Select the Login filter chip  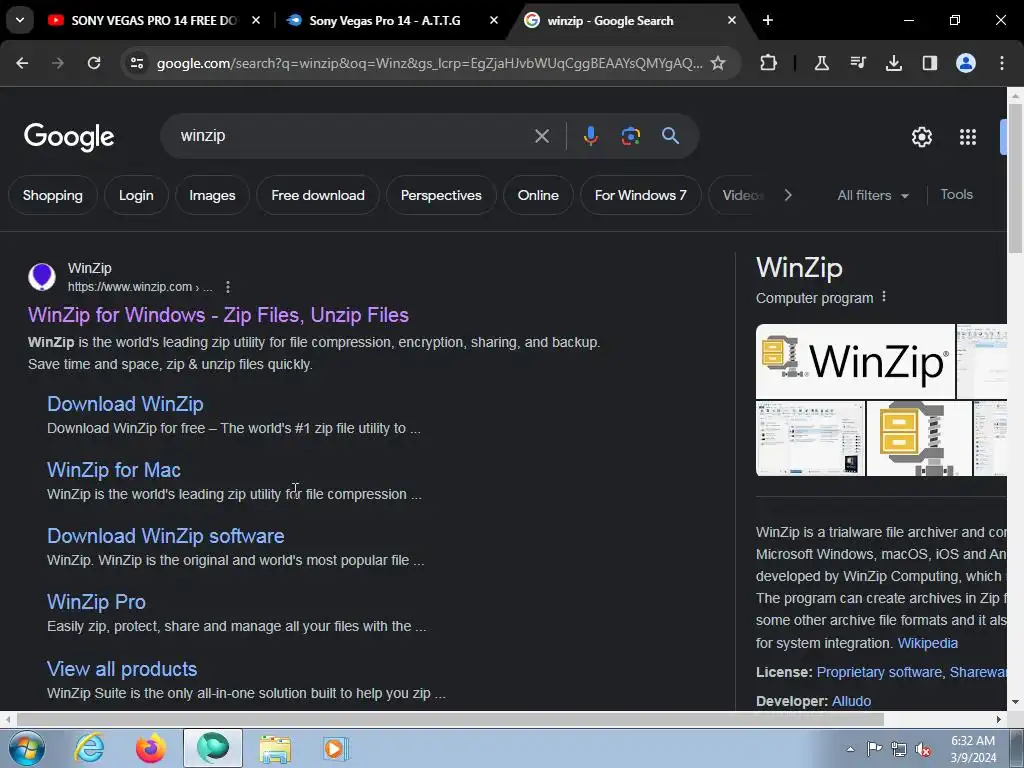click(136, 195)
